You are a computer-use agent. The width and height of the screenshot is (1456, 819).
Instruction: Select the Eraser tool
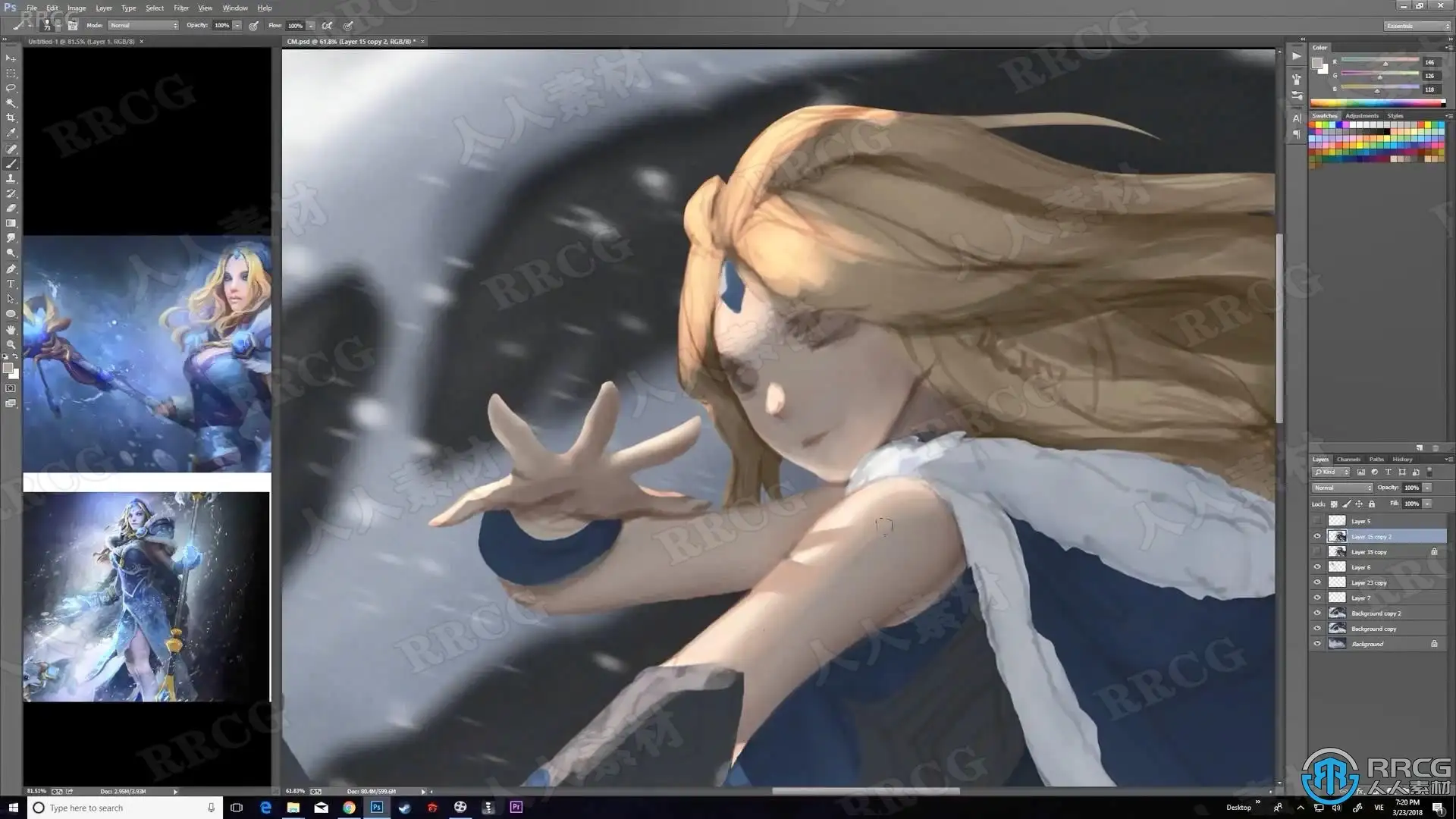(11, 208)
